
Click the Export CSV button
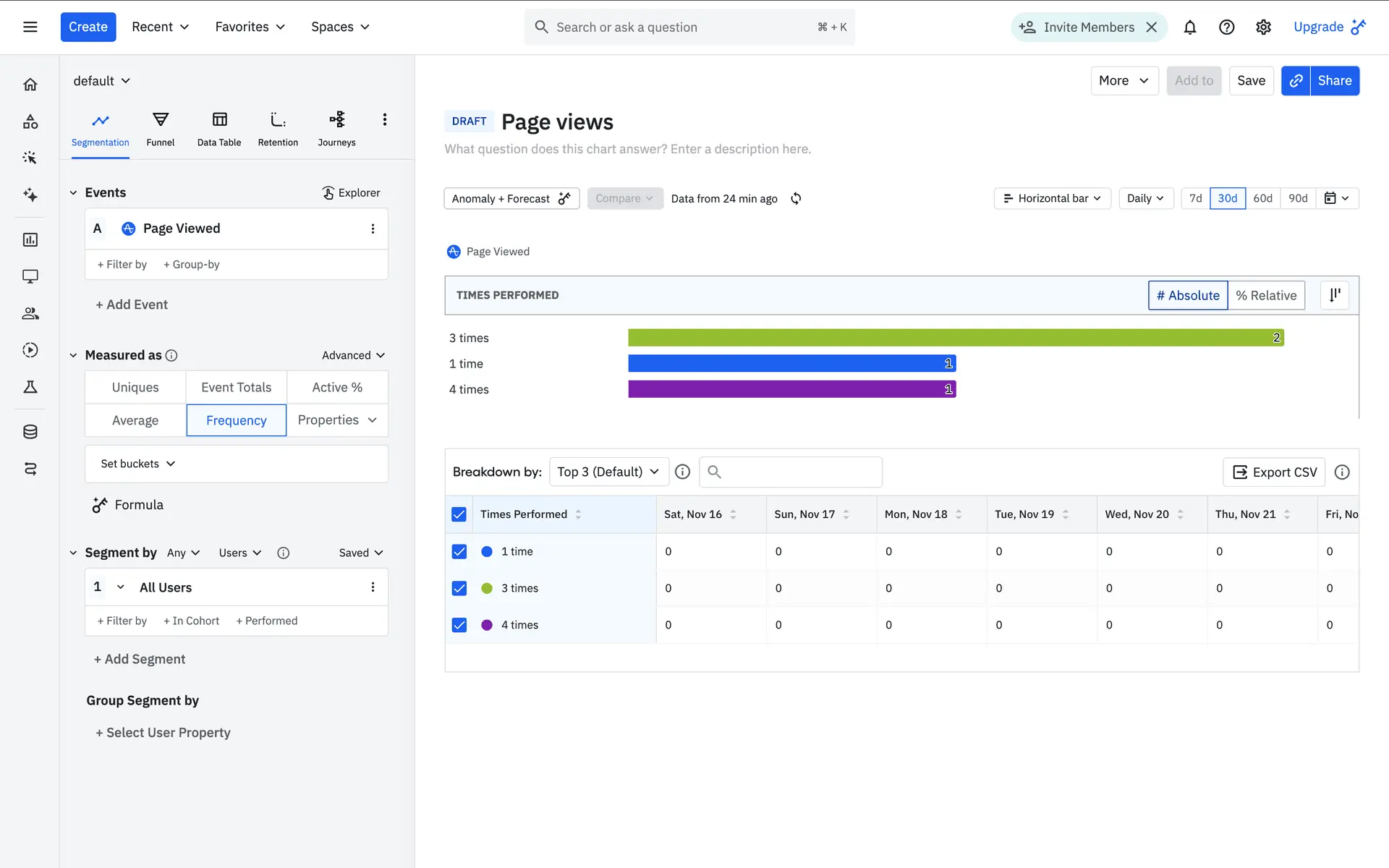[x=1273, y=472]
